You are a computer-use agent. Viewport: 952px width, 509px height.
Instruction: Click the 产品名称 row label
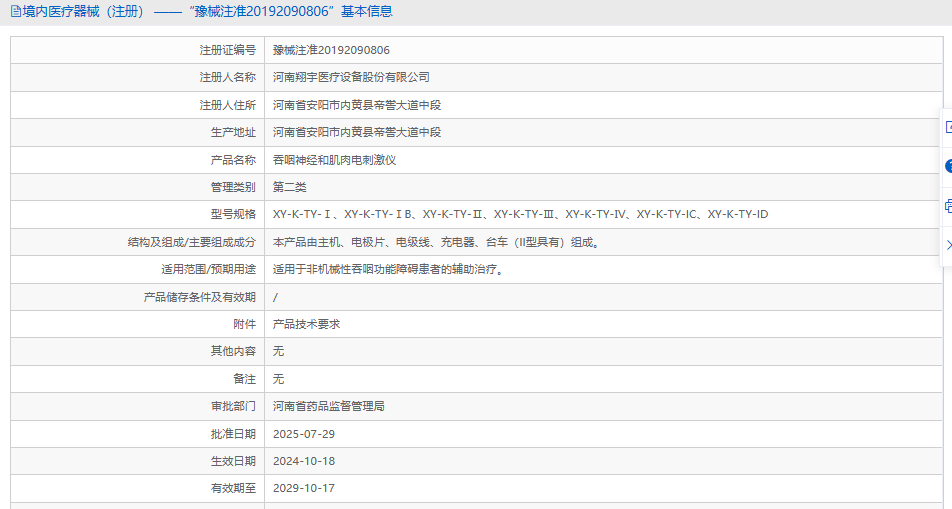pos(233,160)
